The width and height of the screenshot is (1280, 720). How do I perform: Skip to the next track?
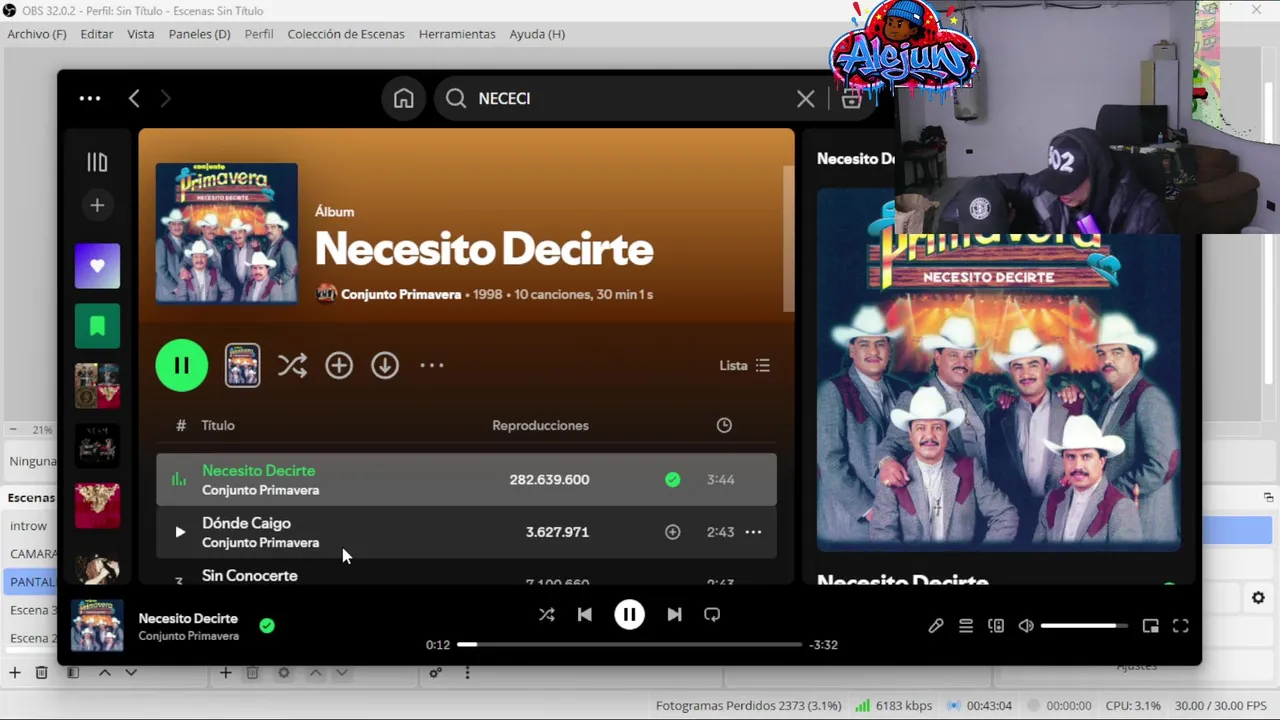tap(674, 615)
